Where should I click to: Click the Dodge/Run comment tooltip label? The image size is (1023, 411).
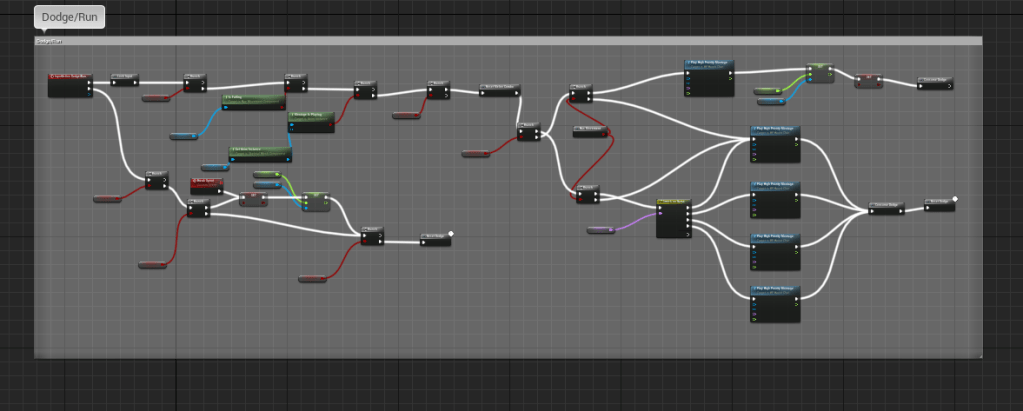pos(69,17)
